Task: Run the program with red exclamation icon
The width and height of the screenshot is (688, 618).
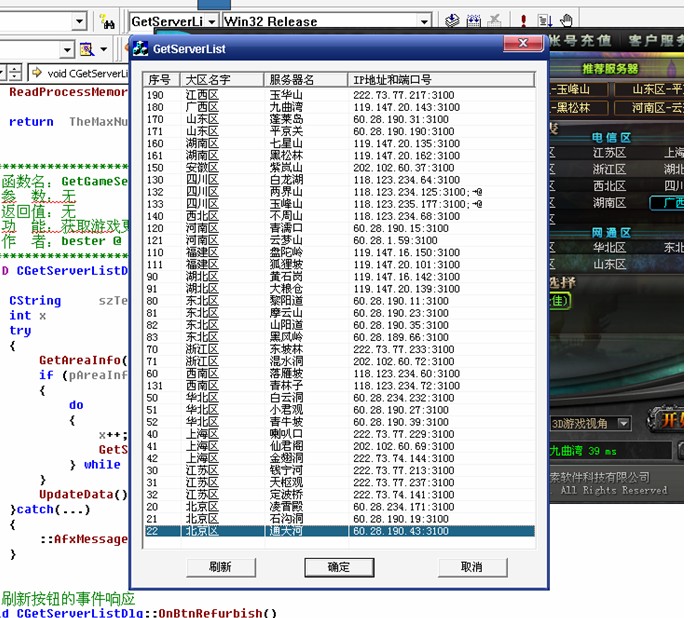Action: [x=523, y=21]
